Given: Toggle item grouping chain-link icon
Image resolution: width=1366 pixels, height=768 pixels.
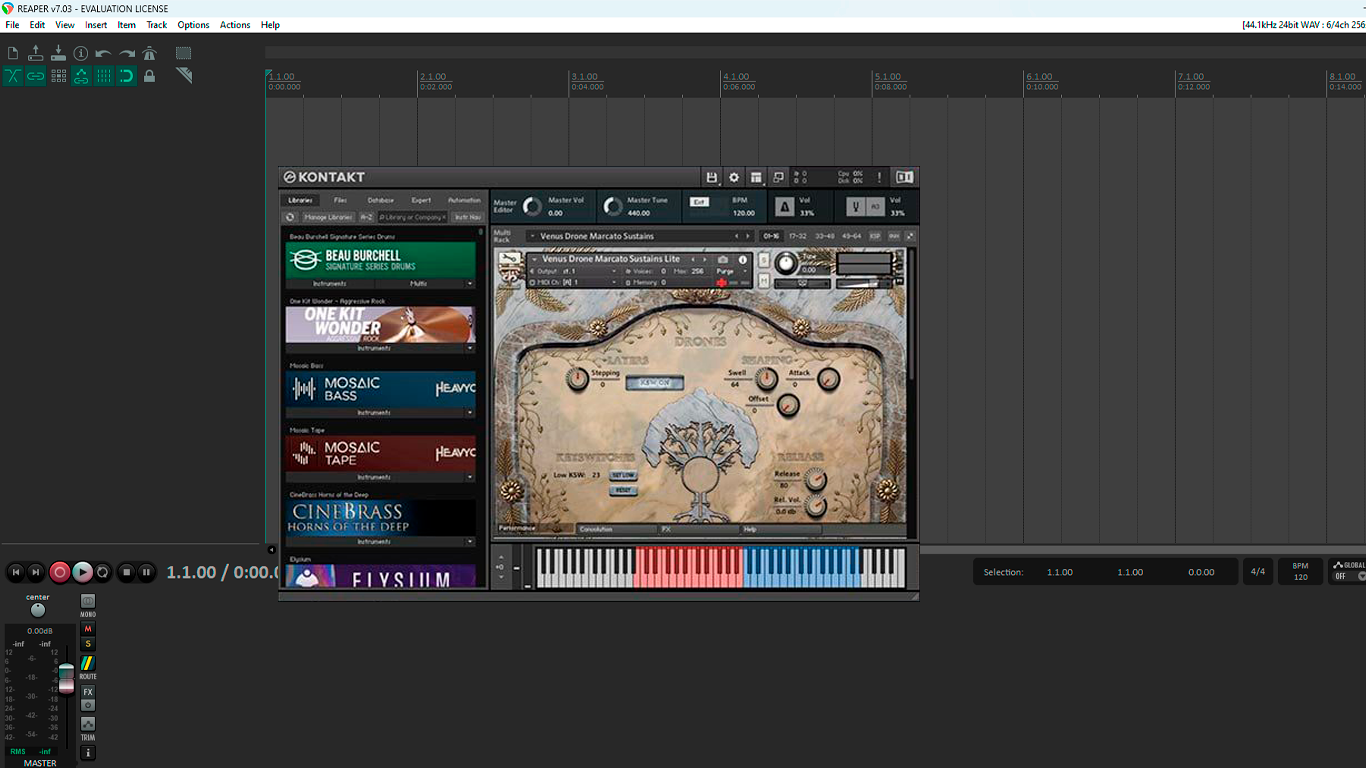Looking at the screenshot, I should point(36,76).
